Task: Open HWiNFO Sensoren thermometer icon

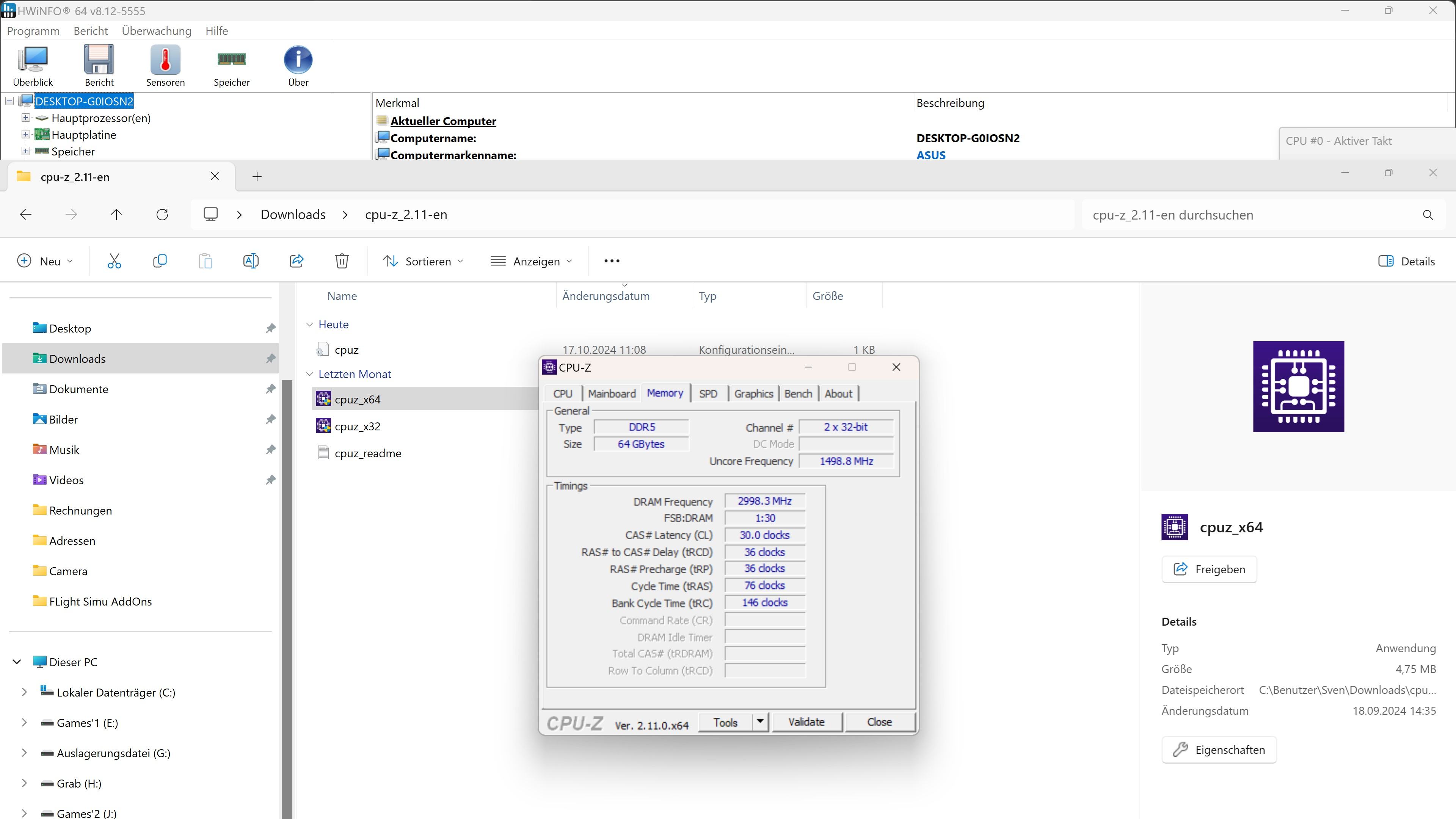Action: (165, 60)
